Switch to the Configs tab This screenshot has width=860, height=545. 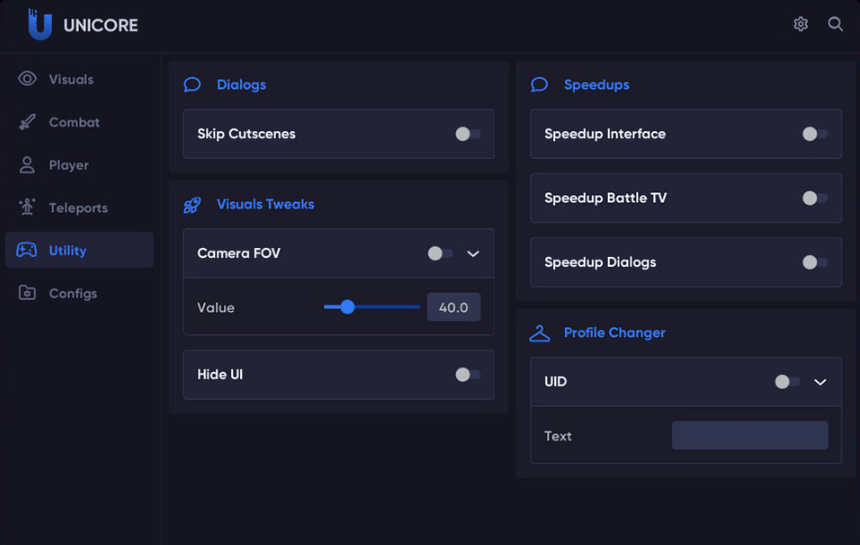click(80, 293)
